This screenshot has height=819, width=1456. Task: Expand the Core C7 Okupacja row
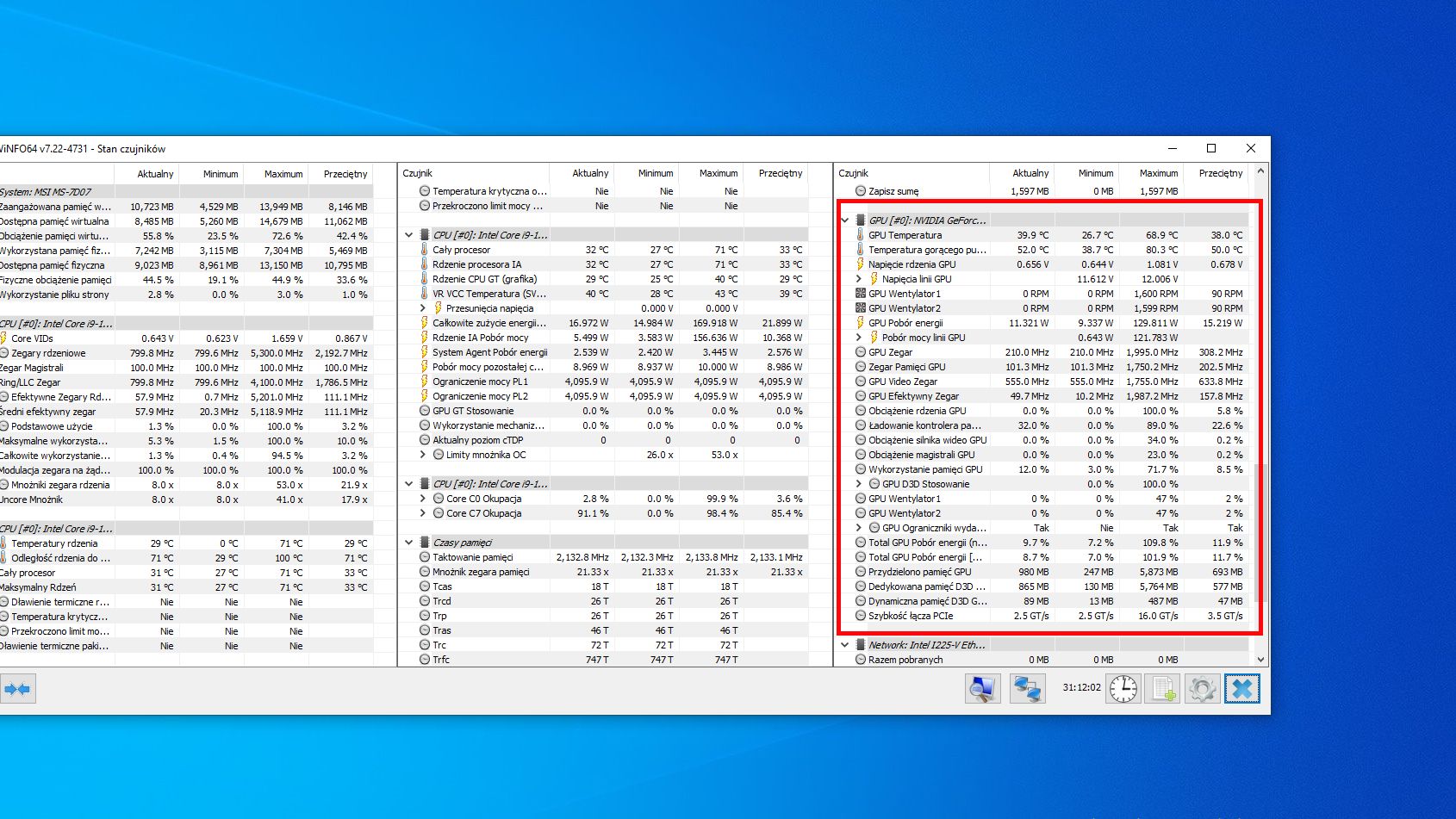tap(422, 513)
